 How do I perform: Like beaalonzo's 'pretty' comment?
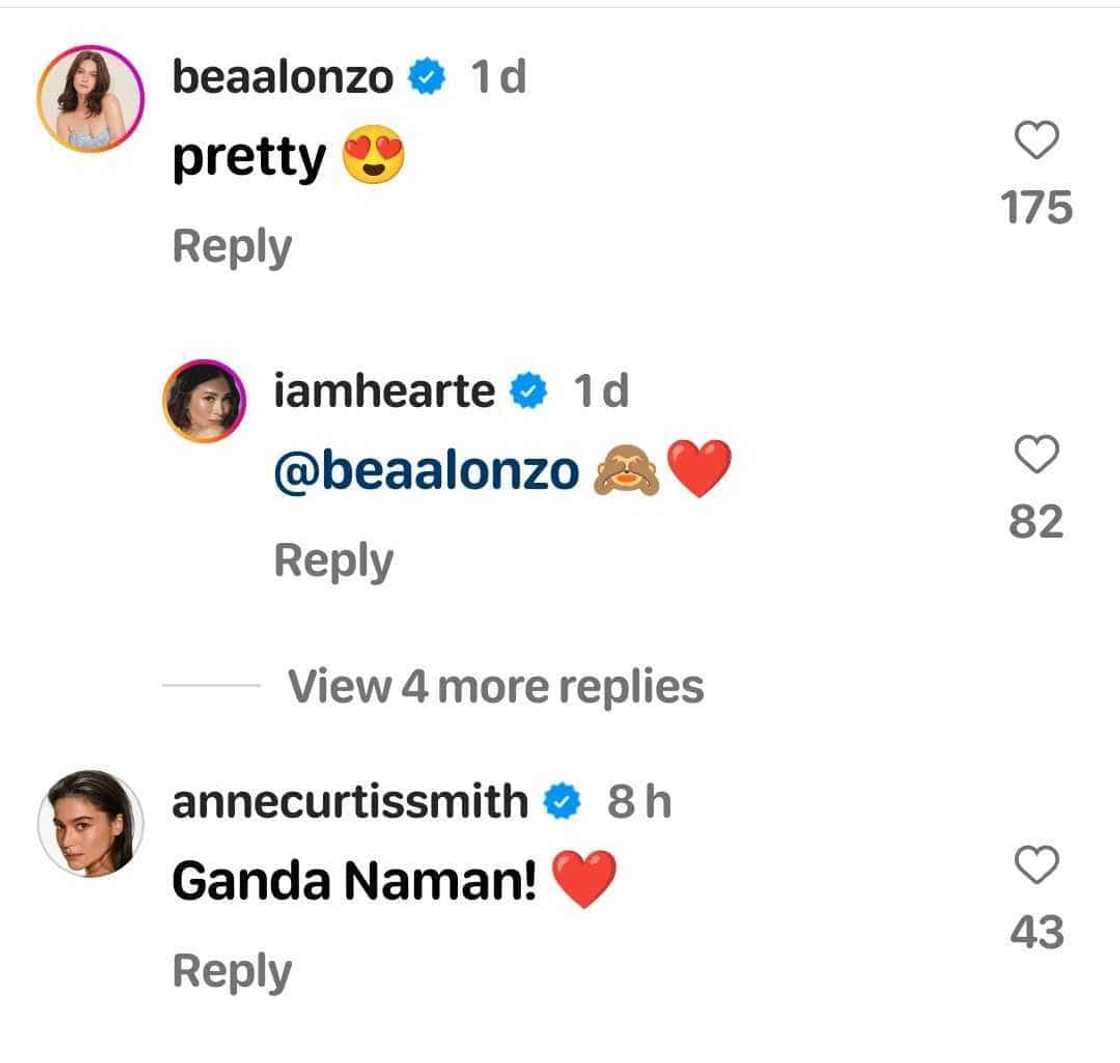click(1037, 141)
